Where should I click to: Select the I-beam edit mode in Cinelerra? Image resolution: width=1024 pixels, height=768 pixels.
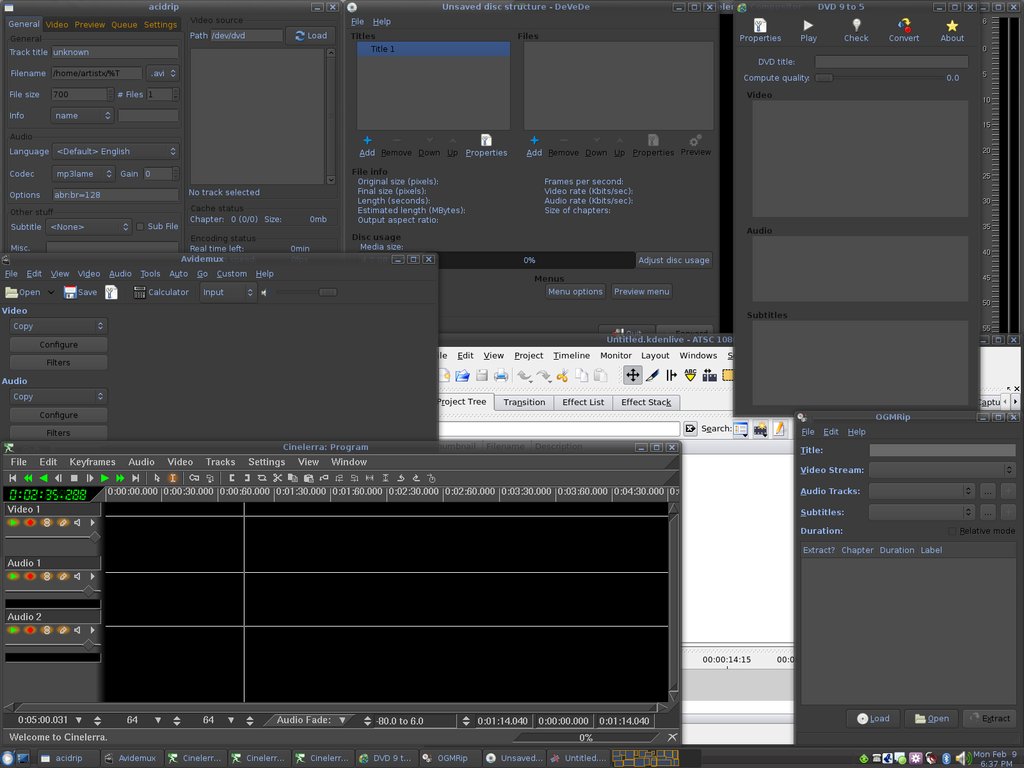click(x=172, y=479)
